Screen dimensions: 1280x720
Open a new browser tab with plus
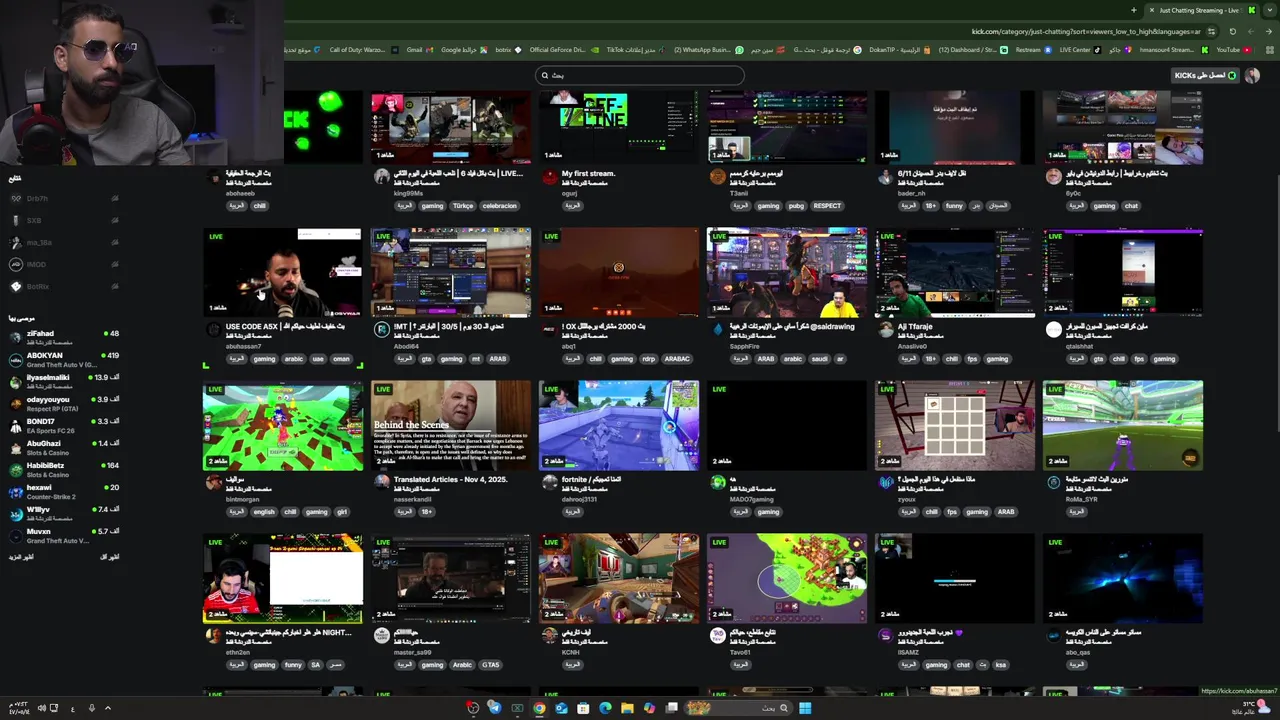[x=1134, y=10]
